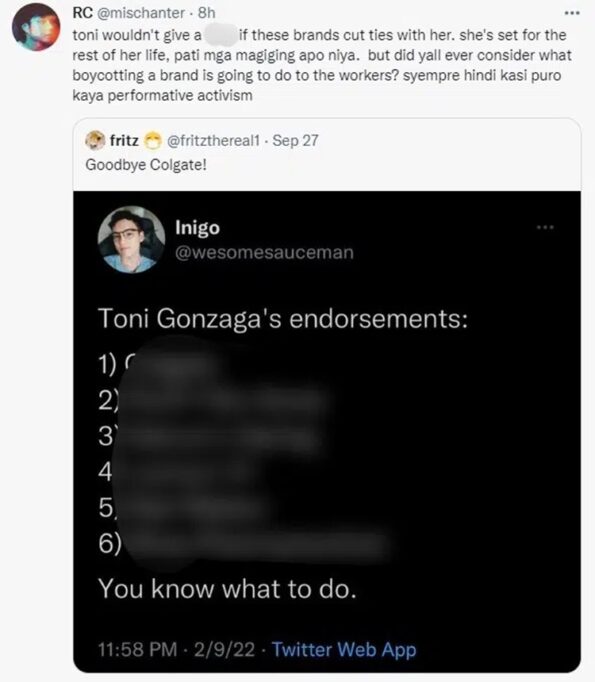Visit the @fritzthereal1 profile handle
Screen dimensions: 595x682
coord(213,140)
